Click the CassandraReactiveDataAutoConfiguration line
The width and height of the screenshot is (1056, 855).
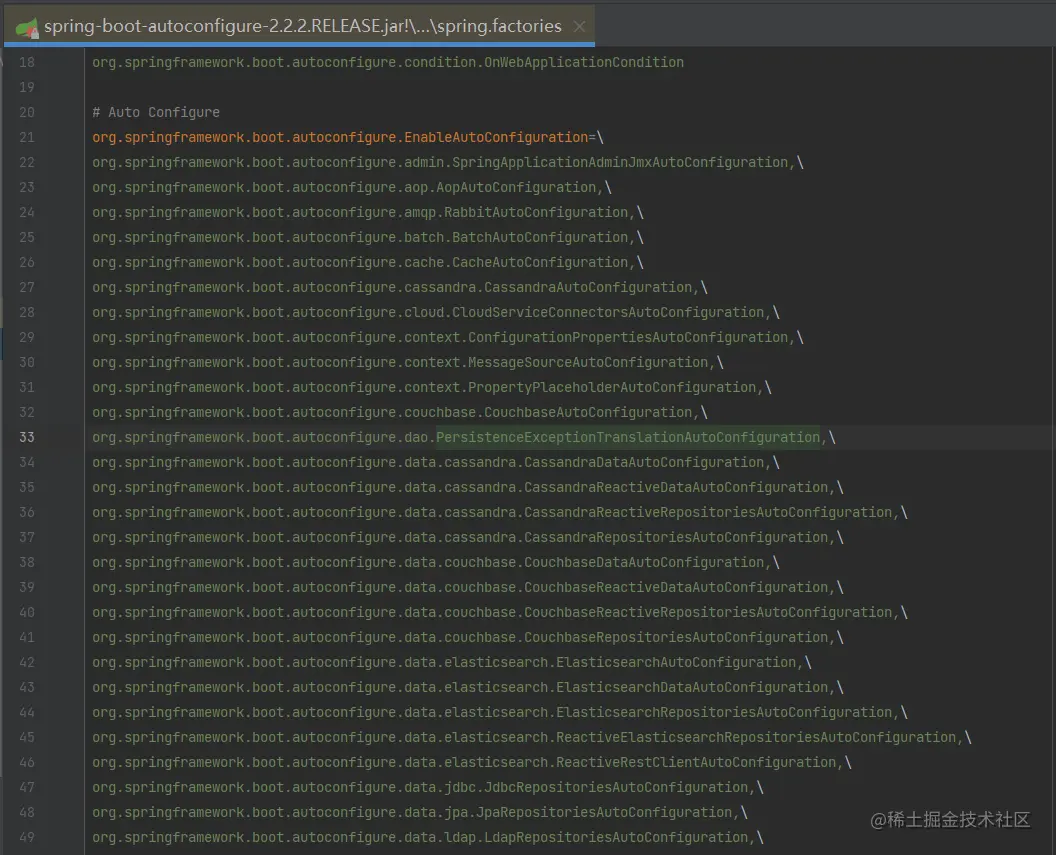(468, 487)
